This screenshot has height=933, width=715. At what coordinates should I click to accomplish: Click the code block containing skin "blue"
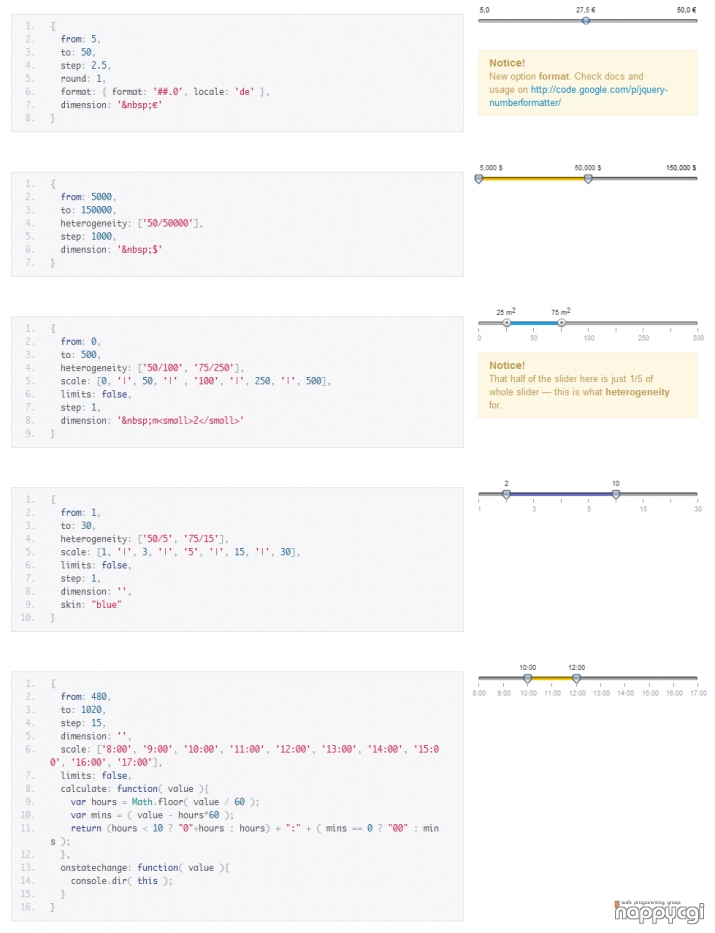click(237, 560)
